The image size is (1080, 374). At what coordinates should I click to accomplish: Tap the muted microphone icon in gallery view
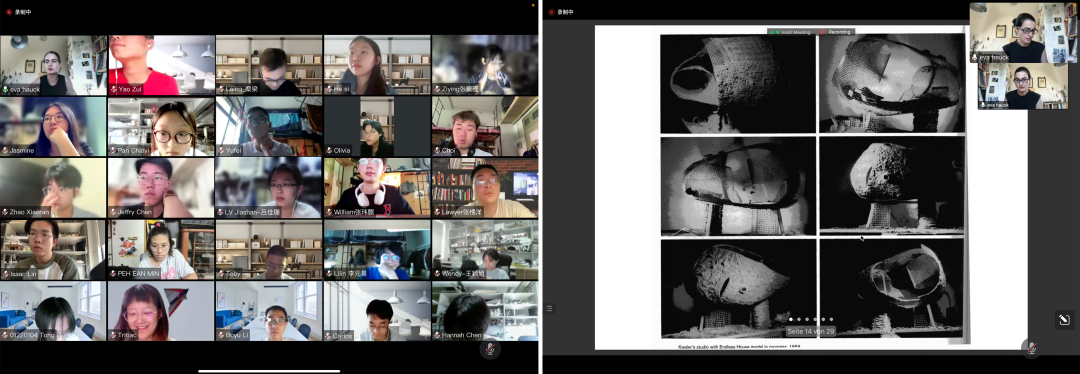pos(490,349)
